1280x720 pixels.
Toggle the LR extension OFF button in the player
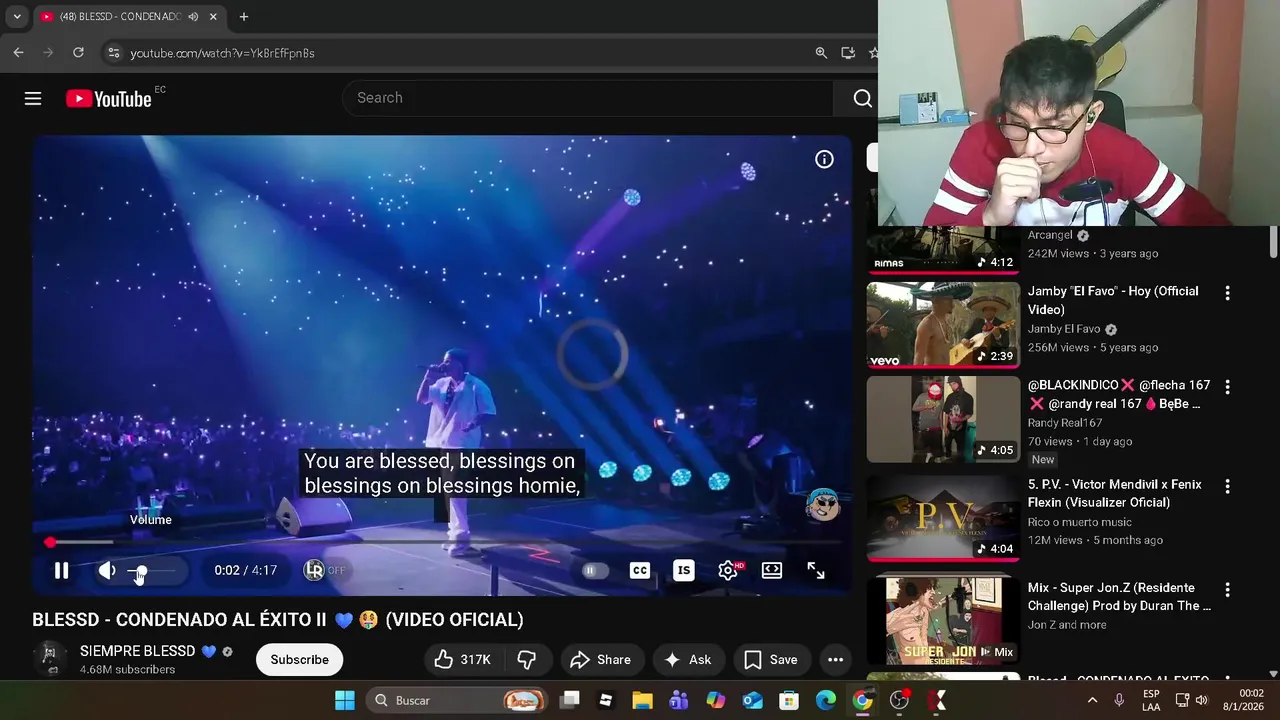[x=325, y=570]
